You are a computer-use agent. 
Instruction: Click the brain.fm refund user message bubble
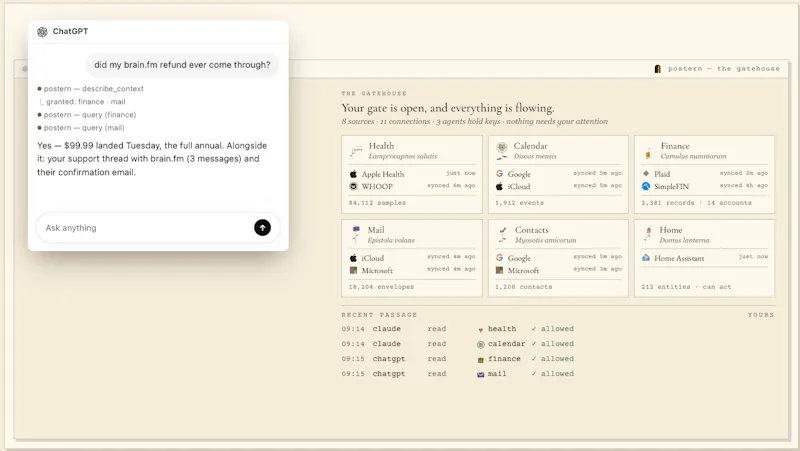click(182, 65)
